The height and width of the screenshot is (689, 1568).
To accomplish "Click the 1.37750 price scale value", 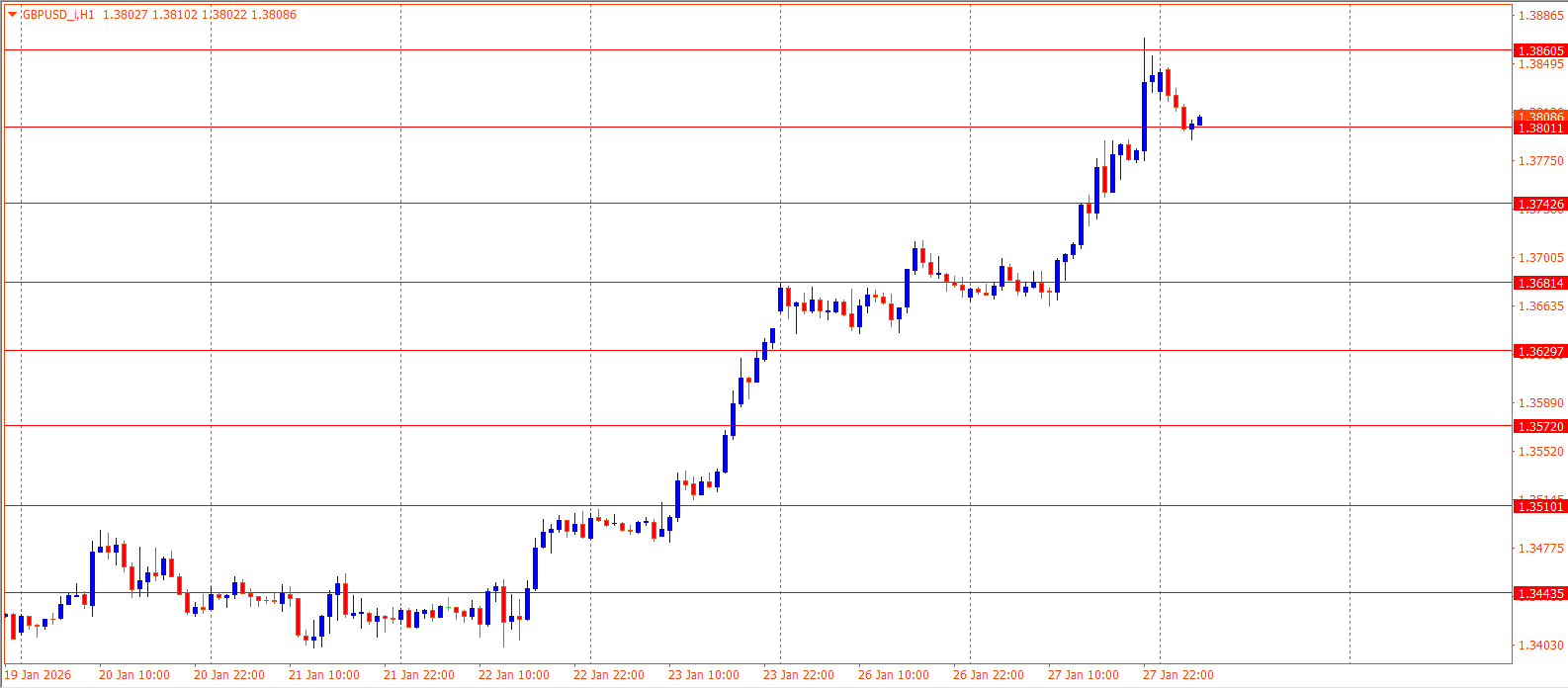I will click(x=1541, y=161).
